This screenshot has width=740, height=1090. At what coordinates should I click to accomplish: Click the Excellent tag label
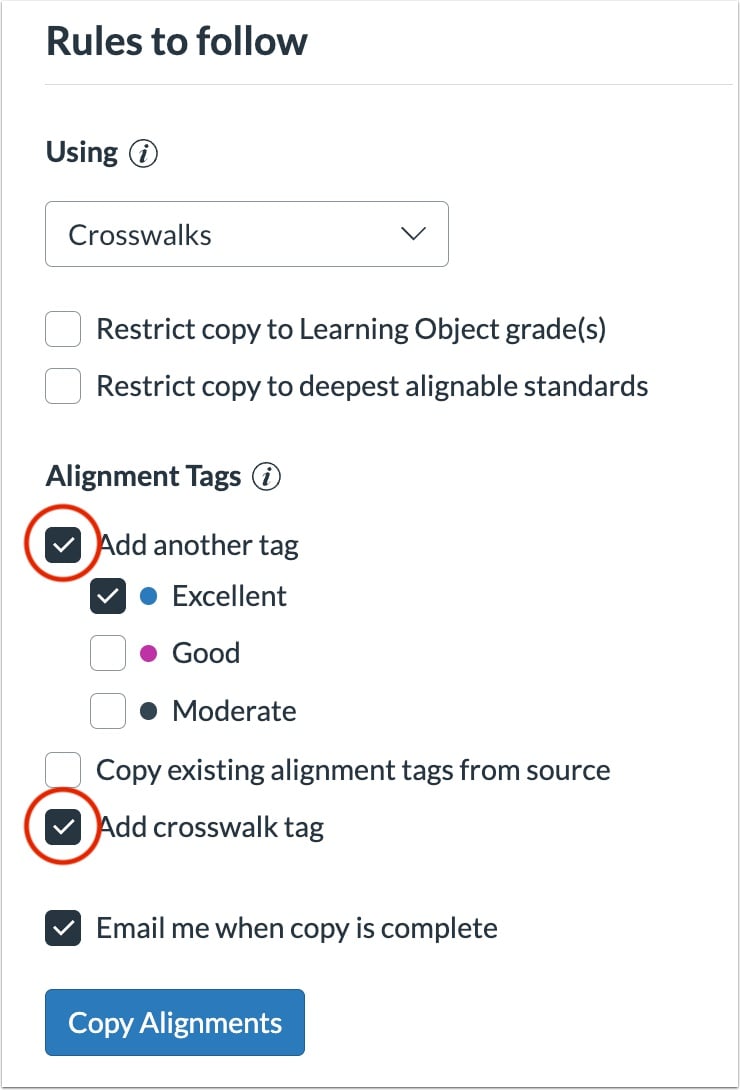[x=229, y=596]
